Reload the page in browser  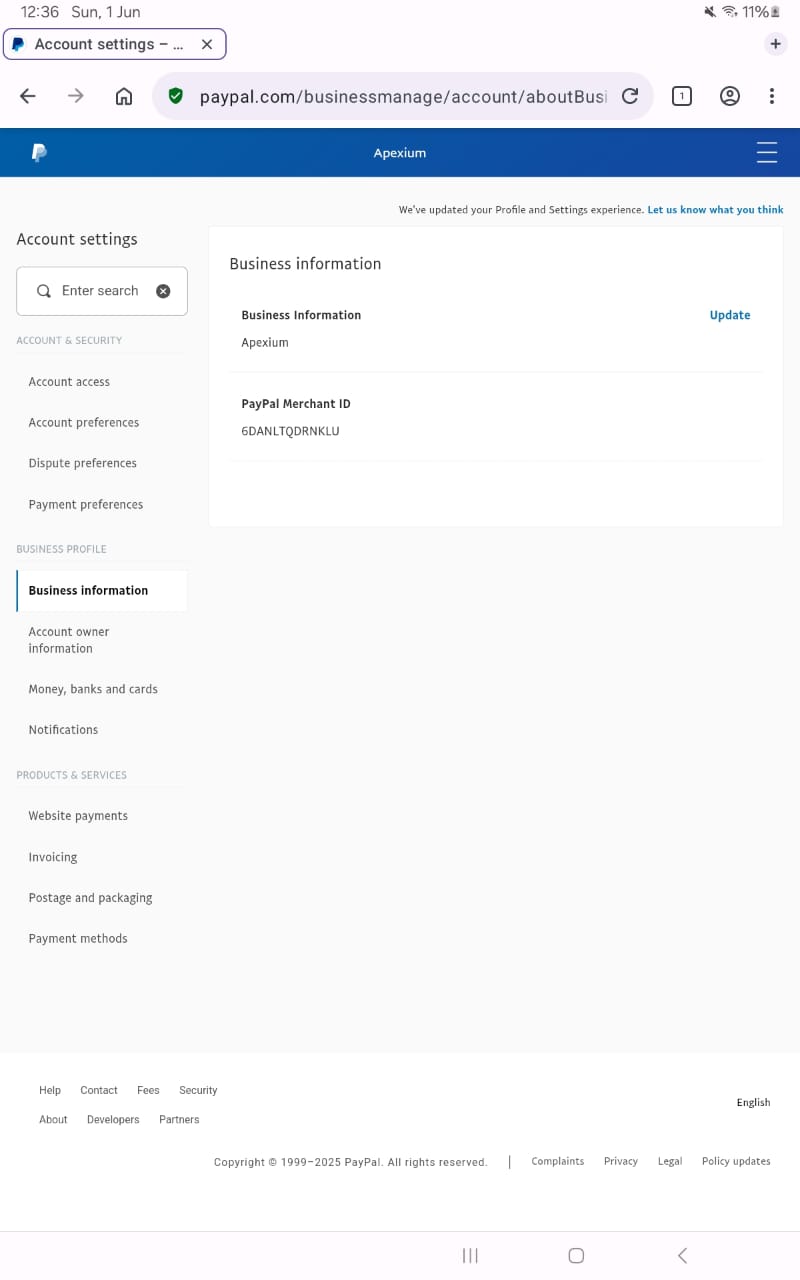click(x=630, y=96)
